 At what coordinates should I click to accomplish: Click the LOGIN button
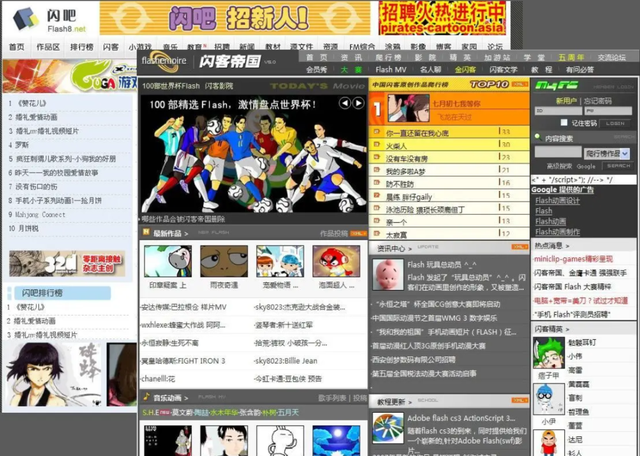615,123
